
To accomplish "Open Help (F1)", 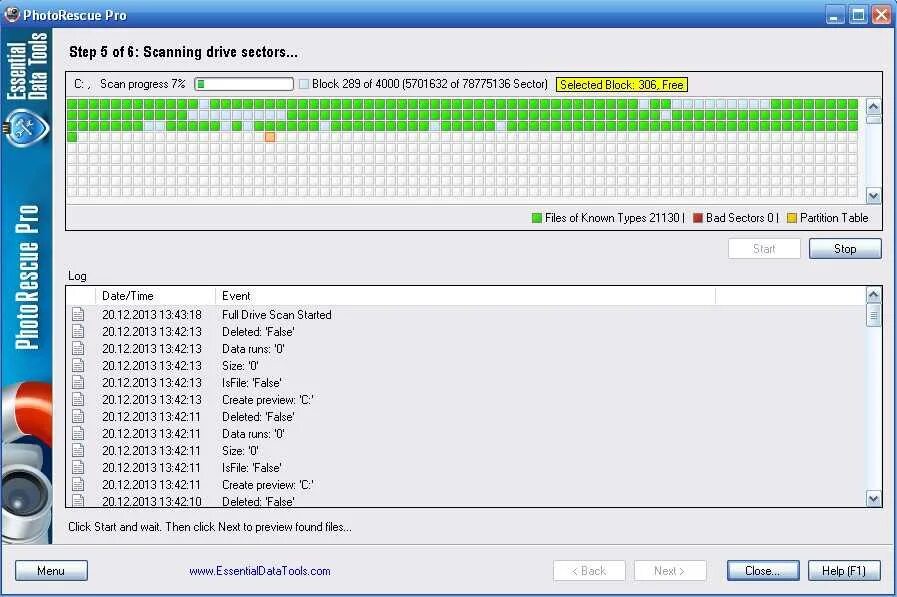I will (844, 571).
